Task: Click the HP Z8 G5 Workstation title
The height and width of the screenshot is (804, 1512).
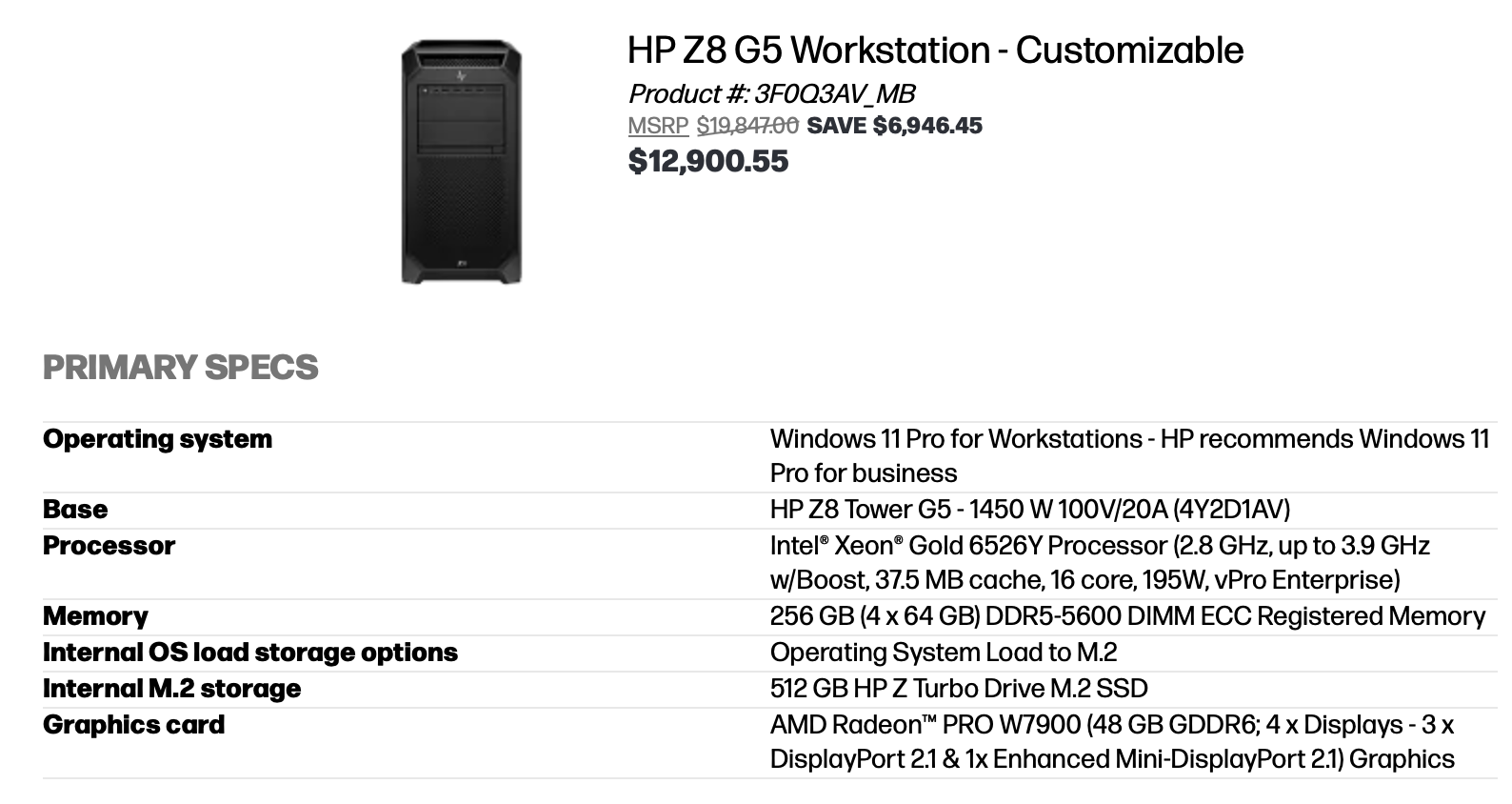Action: click(x=935, y=50)
